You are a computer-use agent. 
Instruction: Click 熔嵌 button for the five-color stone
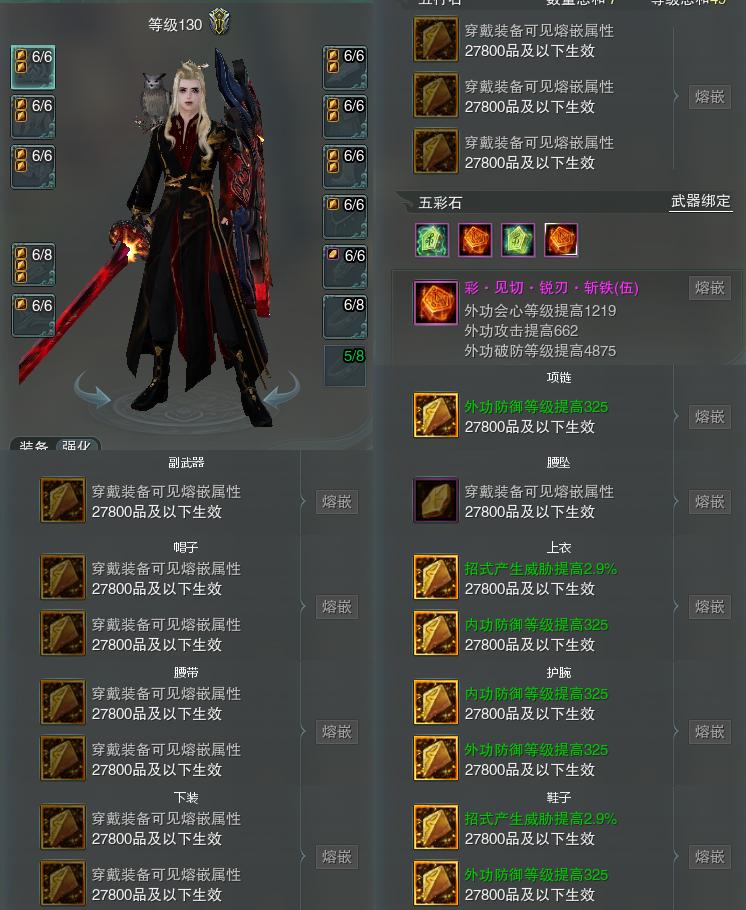click(x=709, y=288)
